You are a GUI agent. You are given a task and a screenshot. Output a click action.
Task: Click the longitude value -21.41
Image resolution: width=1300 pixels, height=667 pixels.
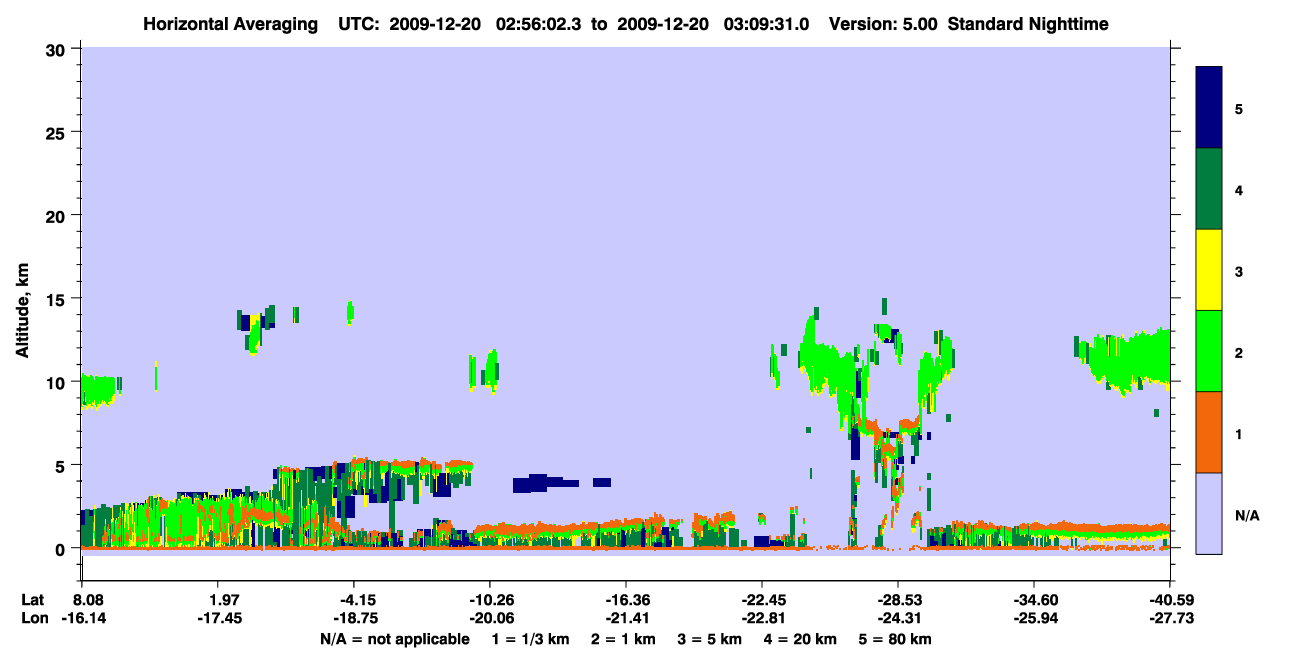point(625,619)
